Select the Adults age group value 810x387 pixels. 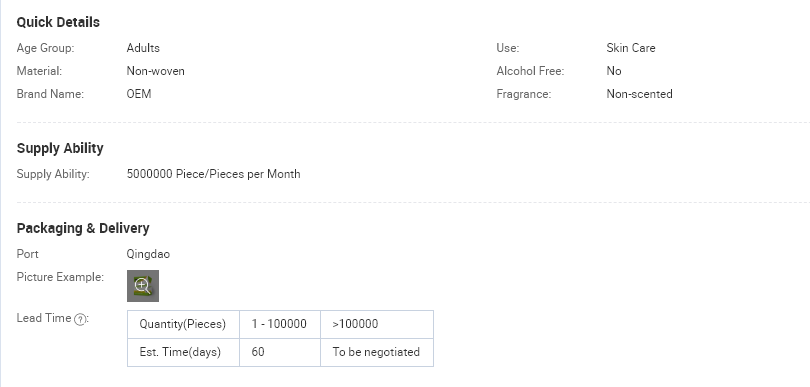pyautogui.click(x=143, y=48)
